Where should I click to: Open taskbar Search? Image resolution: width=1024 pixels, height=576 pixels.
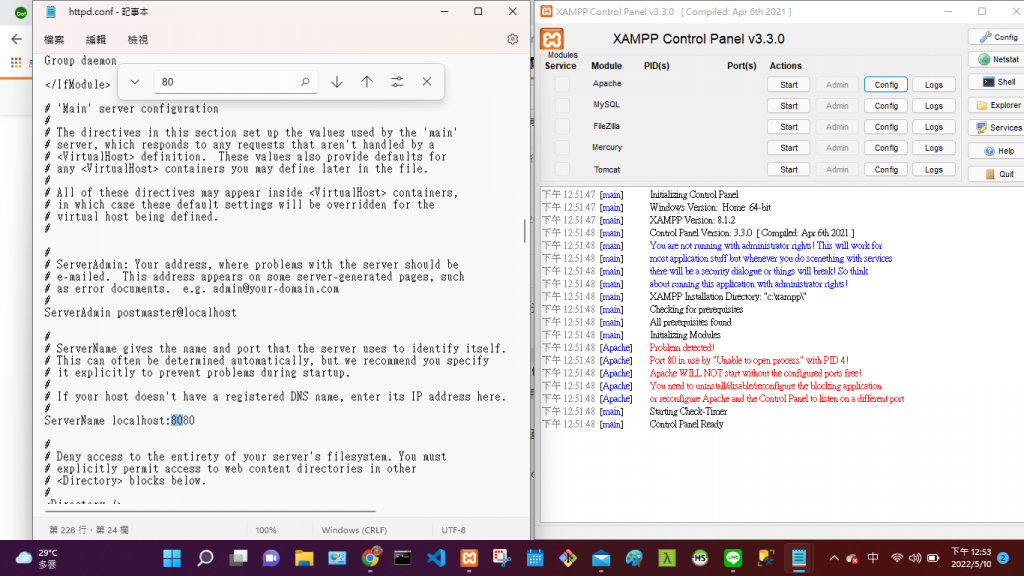click(205, 558)
